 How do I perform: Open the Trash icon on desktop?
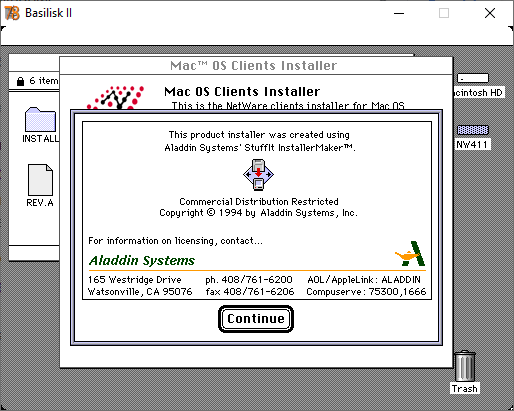[465, 366]
